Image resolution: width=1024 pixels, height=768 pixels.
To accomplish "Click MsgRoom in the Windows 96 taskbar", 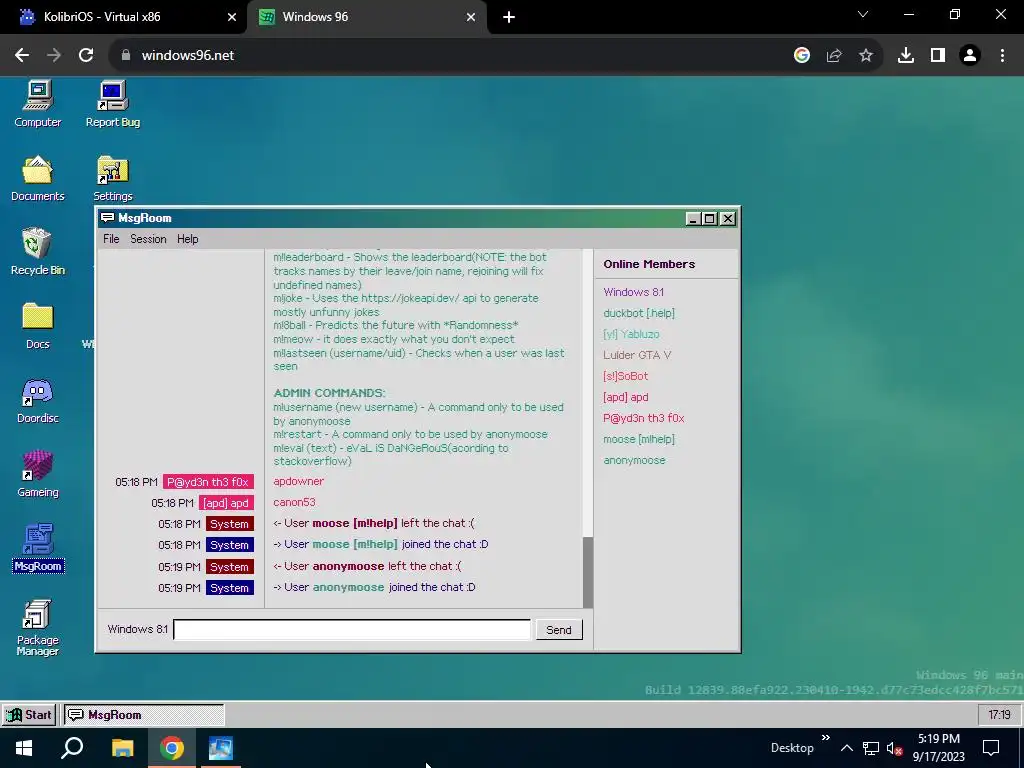I will pos(144,714).
